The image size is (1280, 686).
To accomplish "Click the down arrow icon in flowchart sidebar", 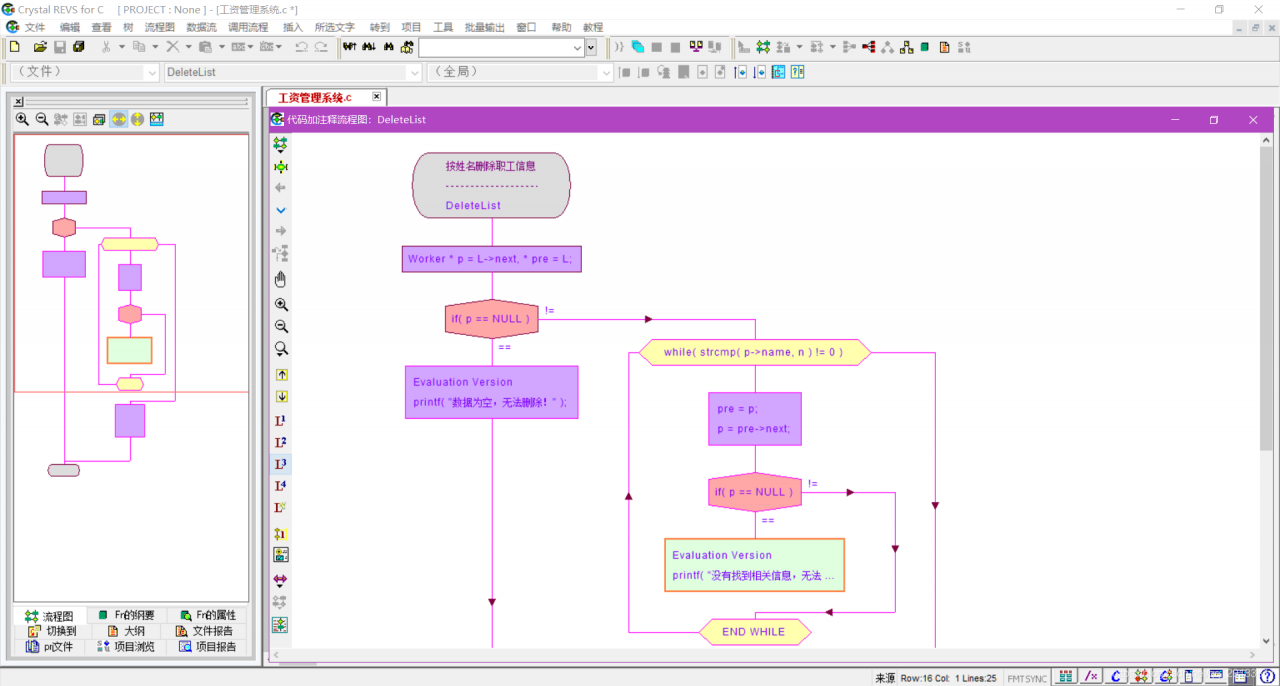I will [281, 210].
